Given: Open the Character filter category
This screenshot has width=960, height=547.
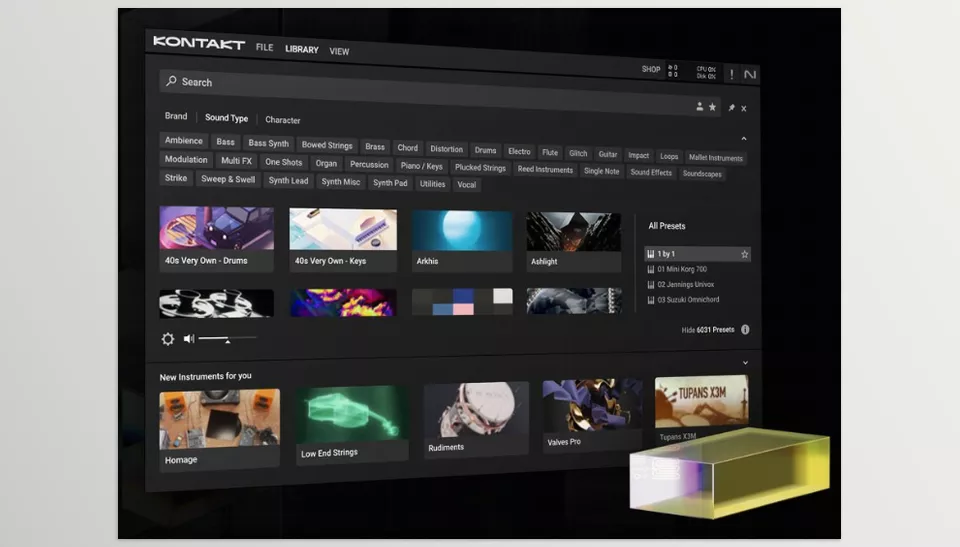Looking at the screenshot, I should [x=282, y=120].
